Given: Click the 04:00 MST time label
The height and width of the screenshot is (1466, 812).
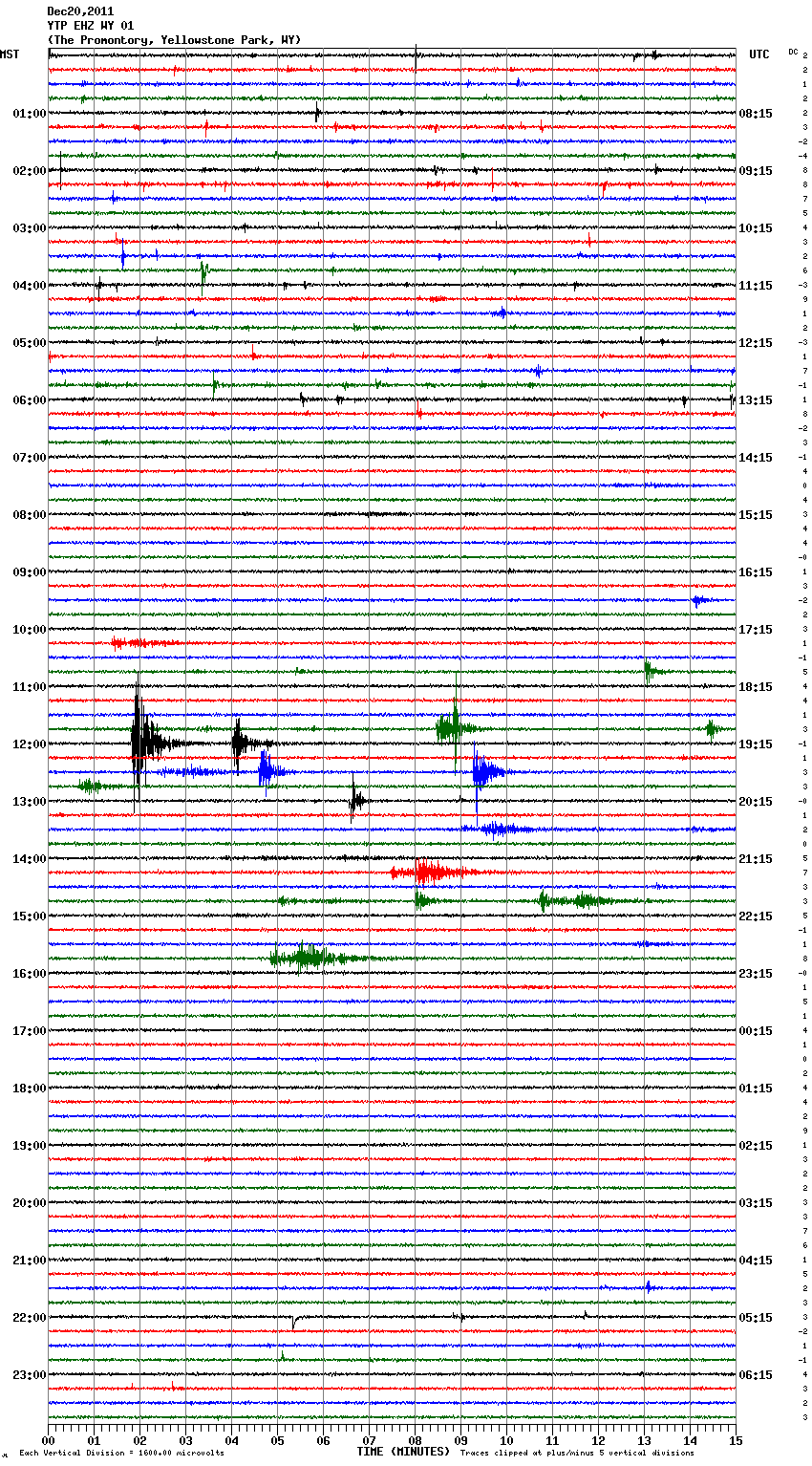Looking at the screenshot, I should click(30, 286).
